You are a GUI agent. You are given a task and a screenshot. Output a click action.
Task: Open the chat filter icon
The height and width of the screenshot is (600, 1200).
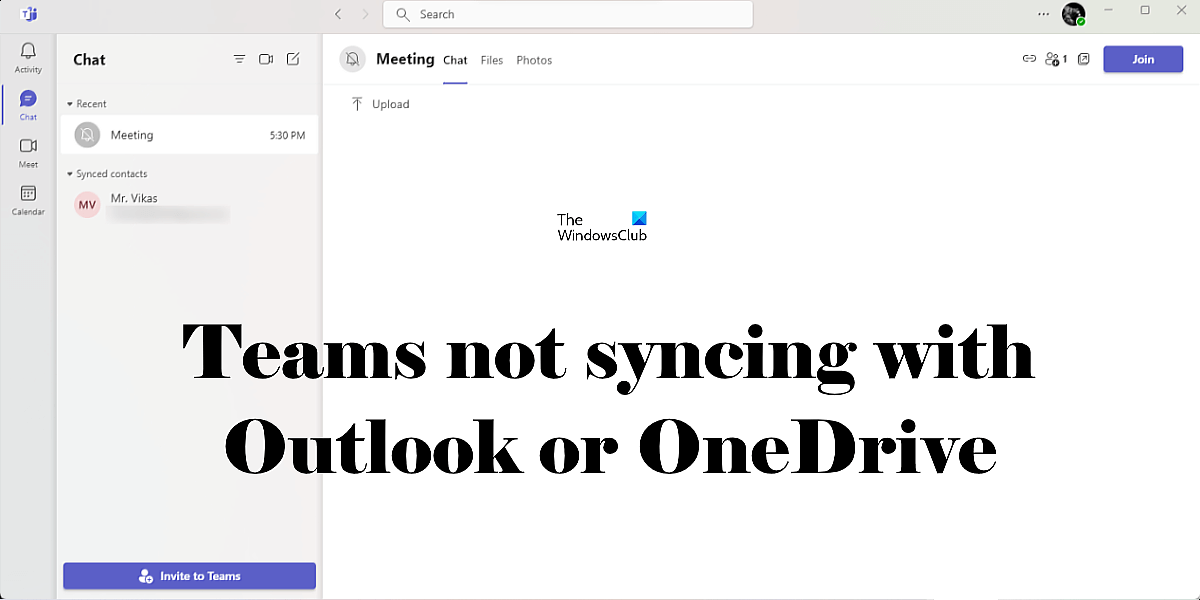pos(239,59)
